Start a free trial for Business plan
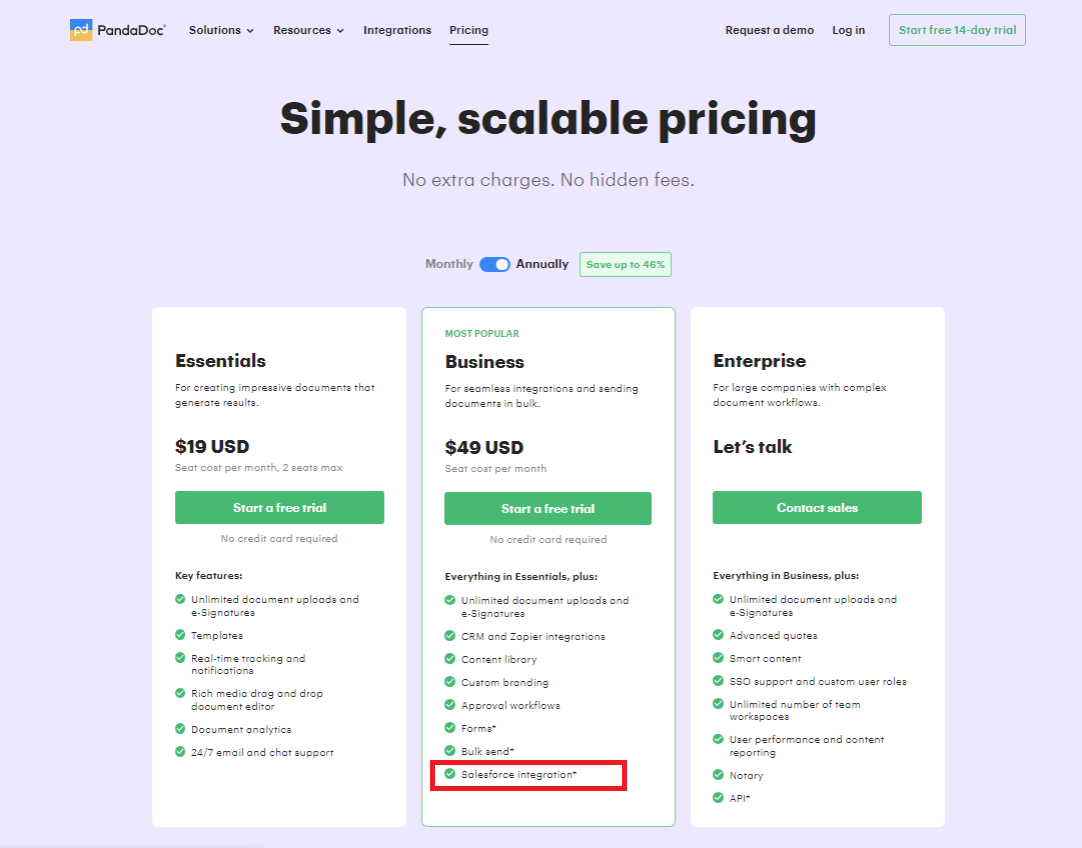Viewport: 1082px width, 848px height. (x=548, y=509)
